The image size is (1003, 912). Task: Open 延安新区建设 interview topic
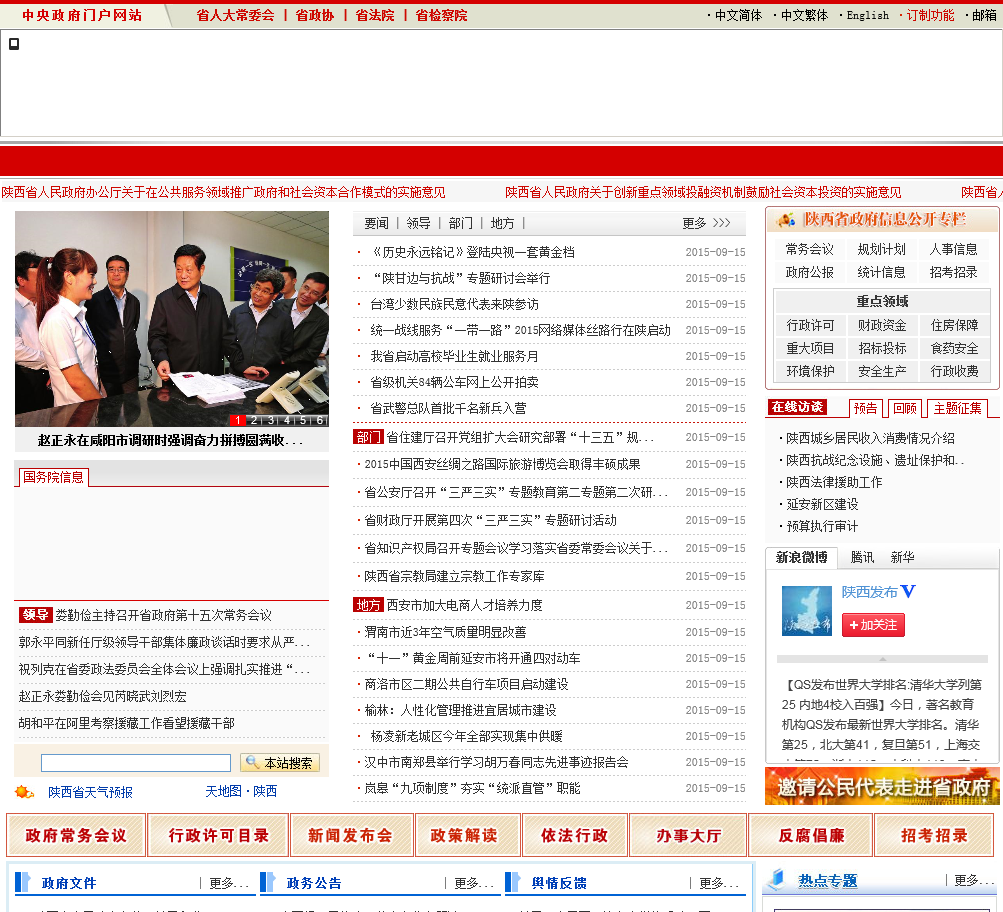(x=822, y=505)
